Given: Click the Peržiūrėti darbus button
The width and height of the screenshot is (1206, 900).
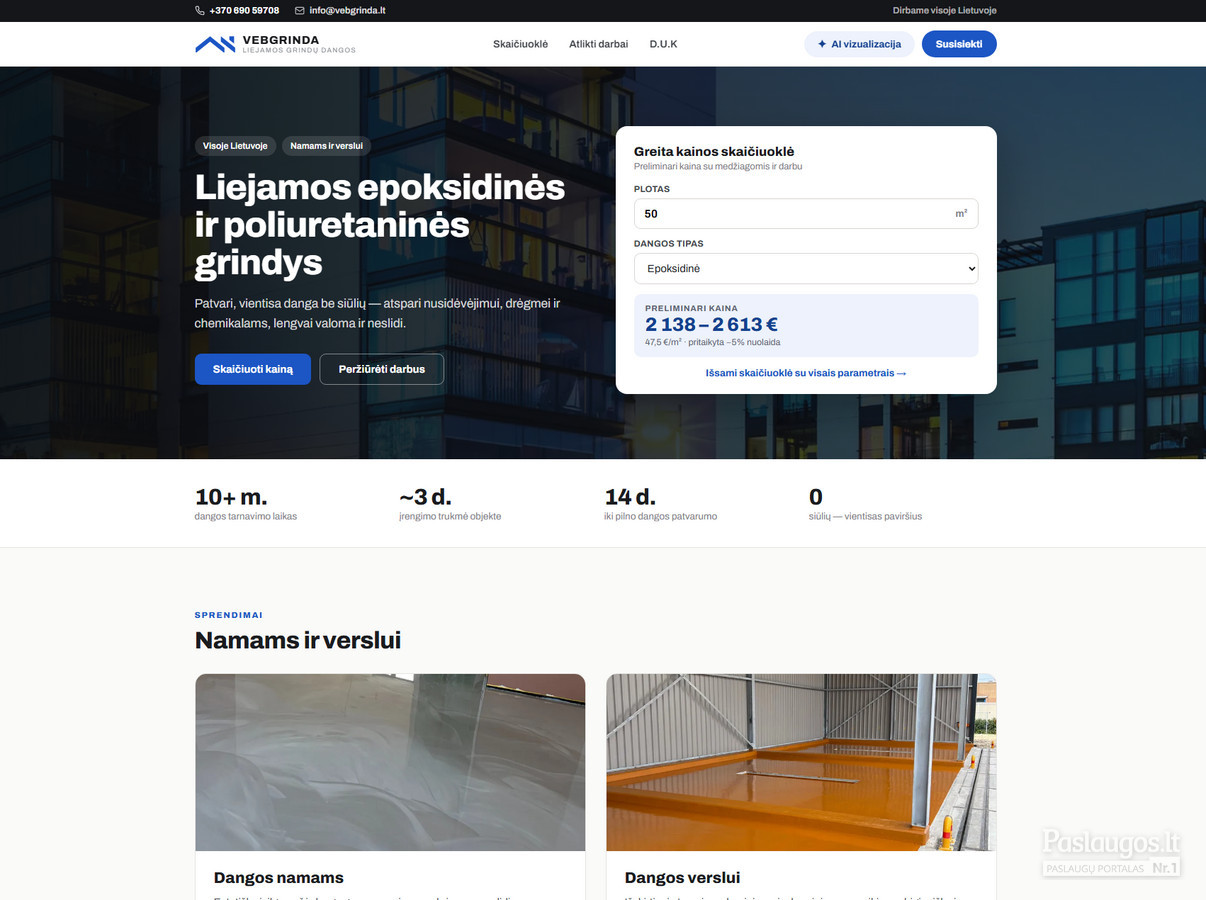Looking at the screenshot, I should pos(382,369).
